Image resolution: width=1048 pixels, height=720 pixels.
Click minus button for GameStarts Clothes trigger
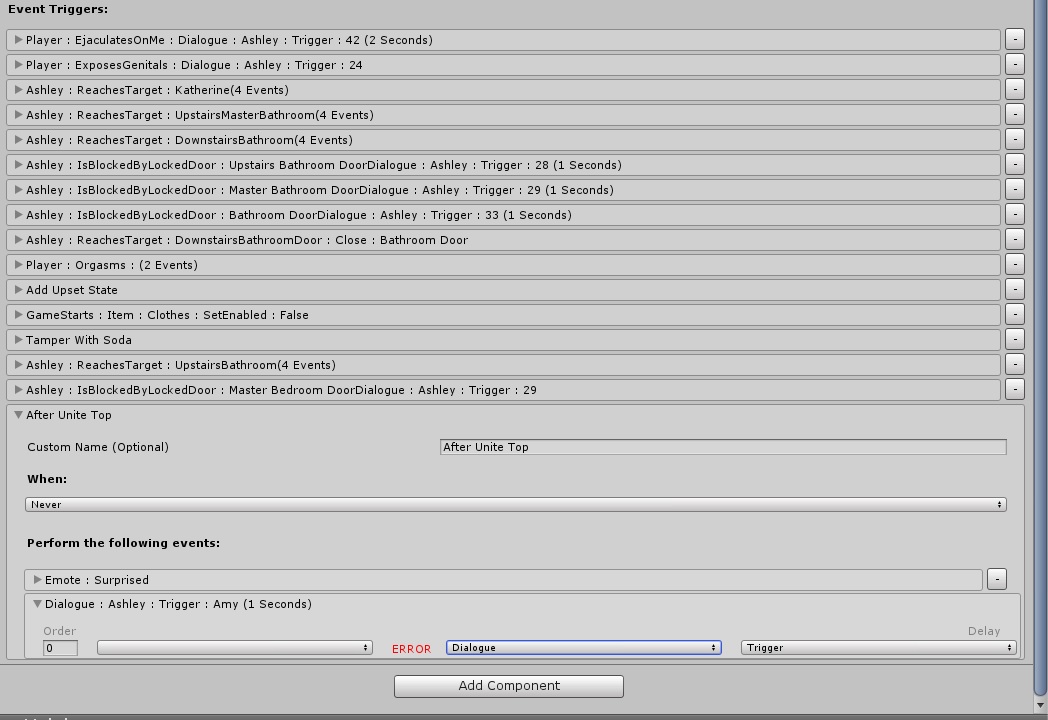point(1014,315)
